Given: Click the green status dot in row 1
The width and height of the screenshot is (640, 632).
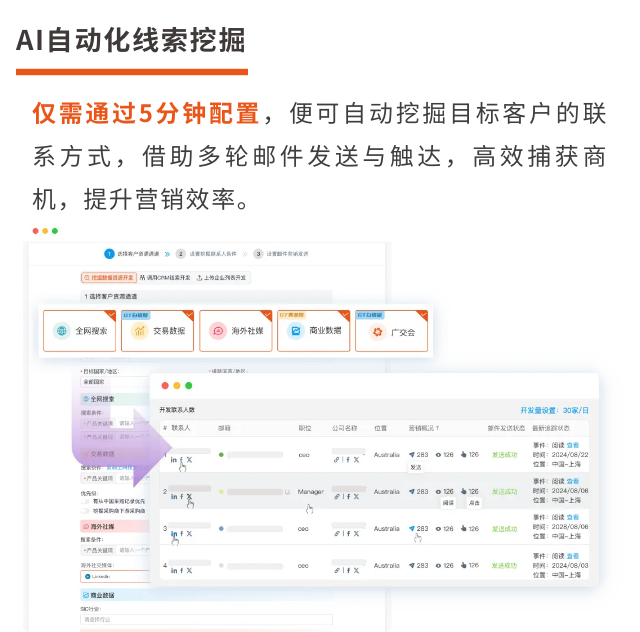Looking at the screenshot, I should click(221, 454).
